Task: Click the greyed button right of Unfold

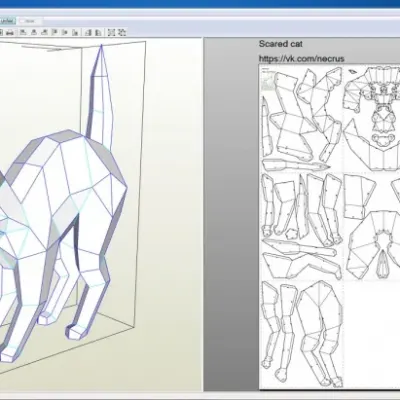Action: click(30, 21)
